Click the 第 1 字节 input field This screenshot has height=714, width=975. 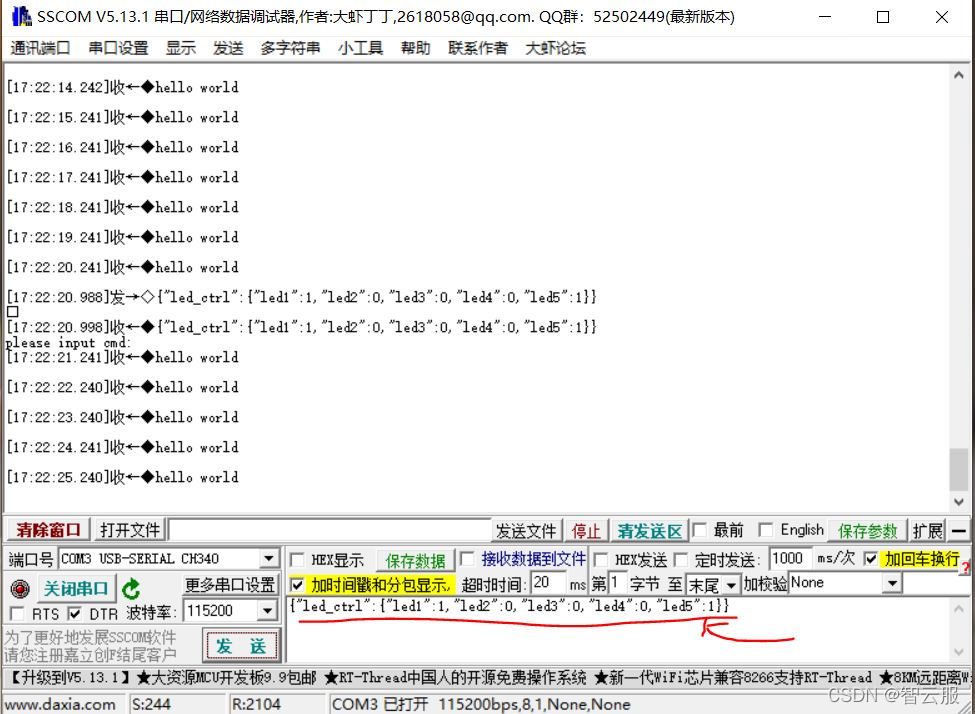617,583
